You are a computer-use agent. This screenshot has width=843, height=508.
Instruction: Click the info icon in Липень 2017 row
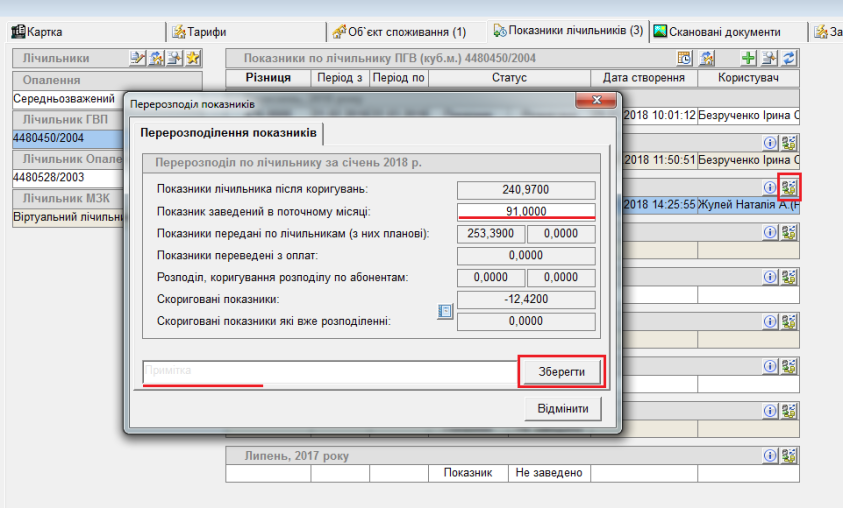coord(770,456)
